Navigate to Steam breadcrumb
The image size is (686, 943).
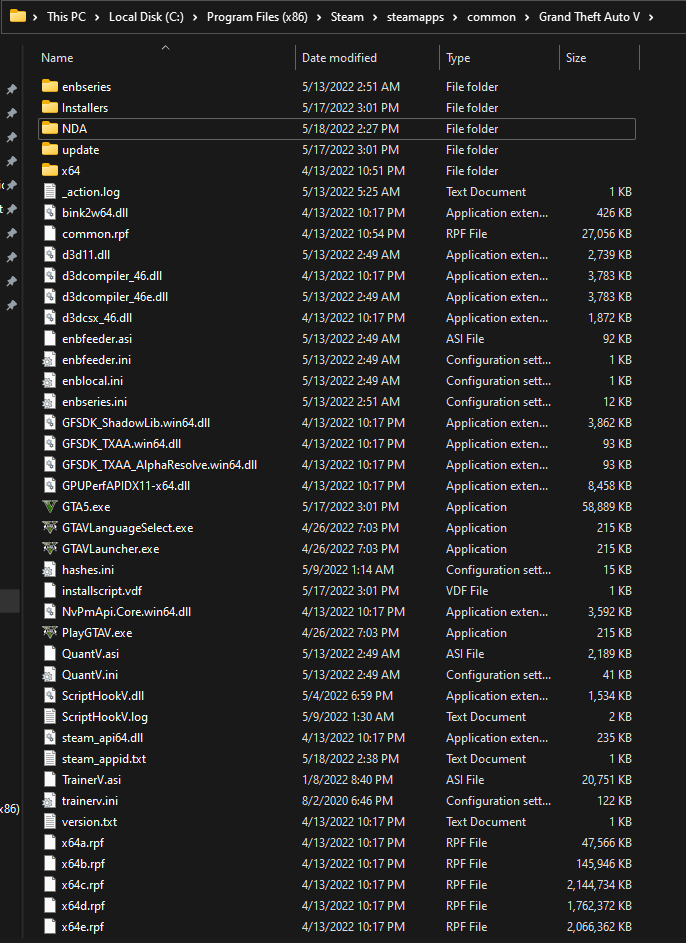click(347, 17)
